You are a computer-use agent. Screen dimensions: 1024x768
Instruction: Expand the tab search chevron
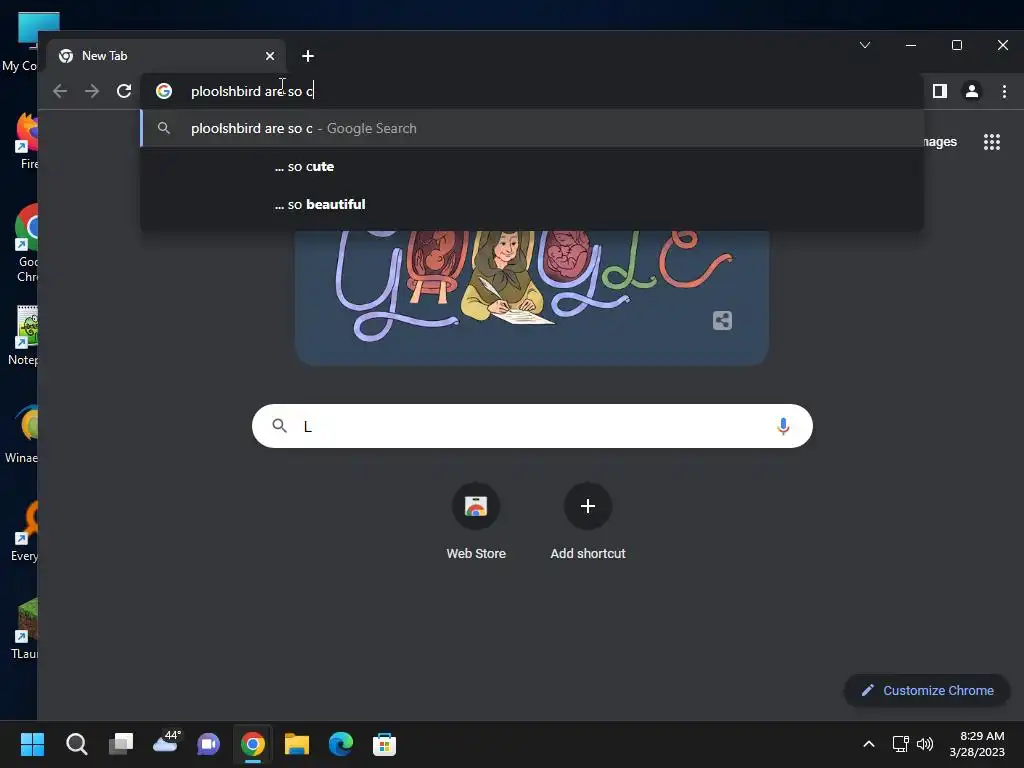point(865,45)
